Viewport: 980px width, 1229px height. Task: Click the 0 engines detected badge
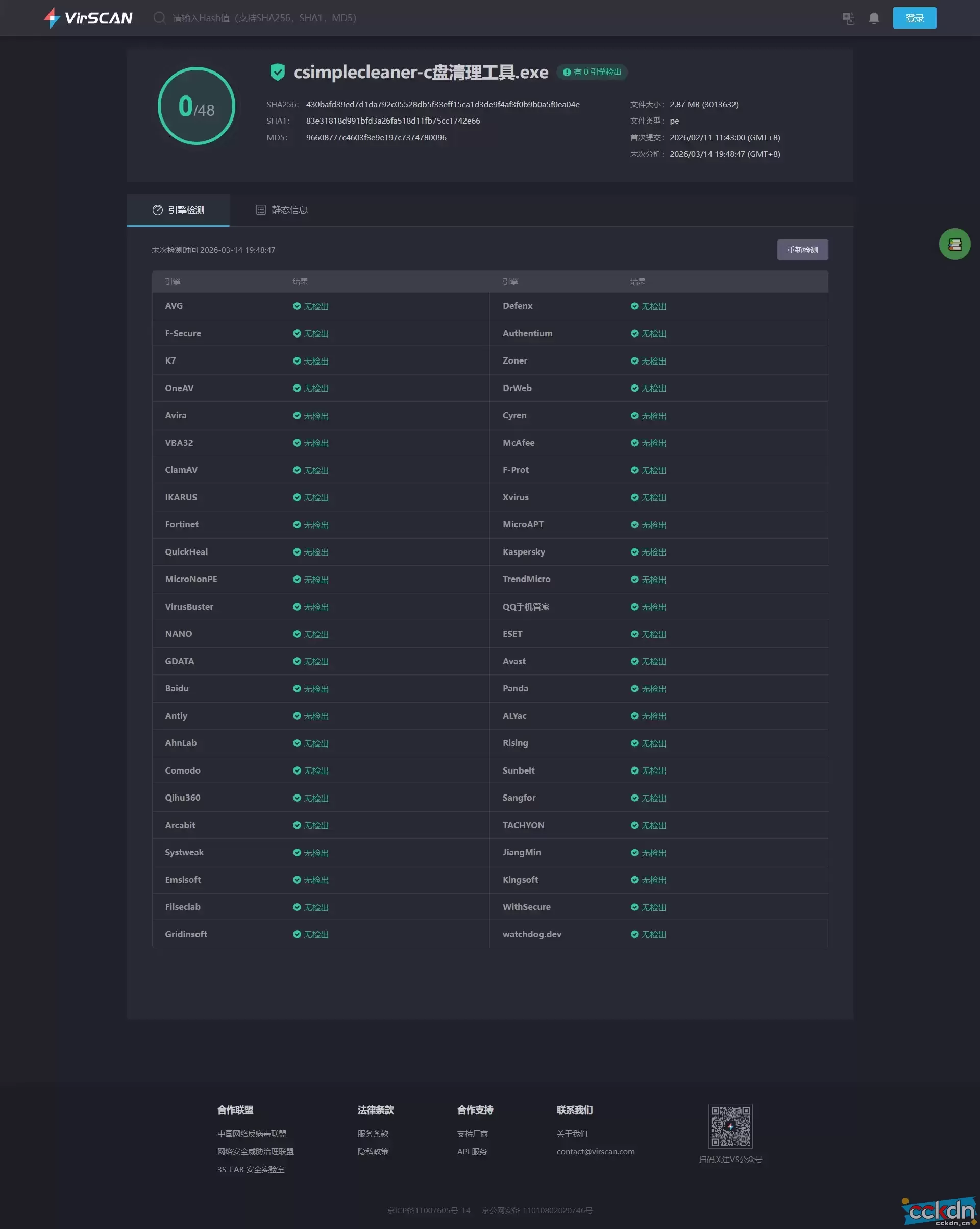click(x=592, y=73)
